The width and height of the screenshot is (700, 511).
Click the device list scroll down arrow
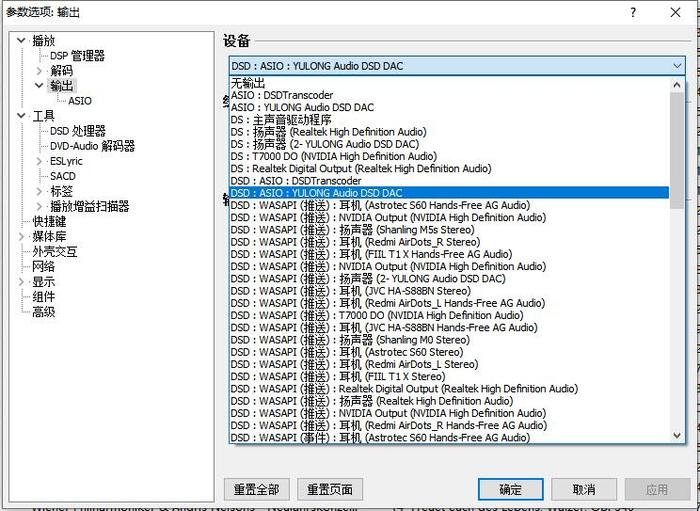(677, 436)
